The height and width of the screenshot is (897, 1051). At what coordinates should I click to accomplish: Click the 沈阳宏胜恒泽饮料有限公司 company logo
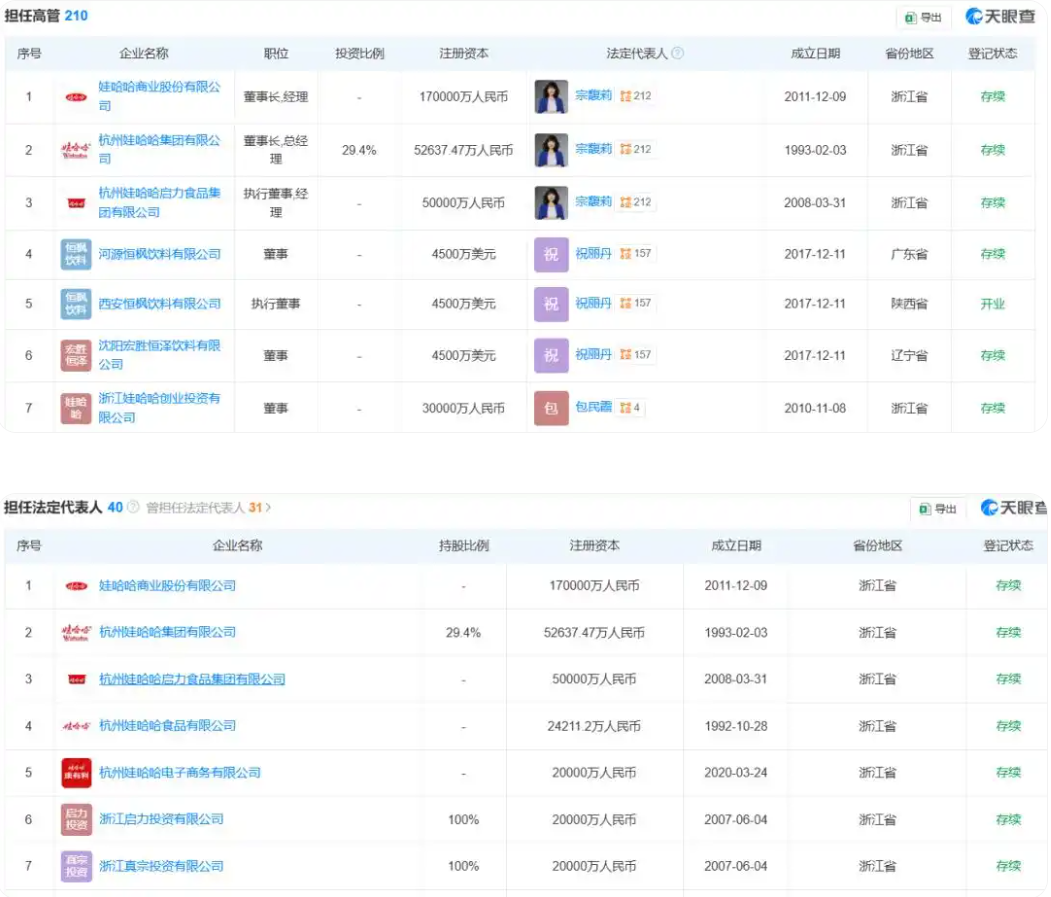coord(76,355)
